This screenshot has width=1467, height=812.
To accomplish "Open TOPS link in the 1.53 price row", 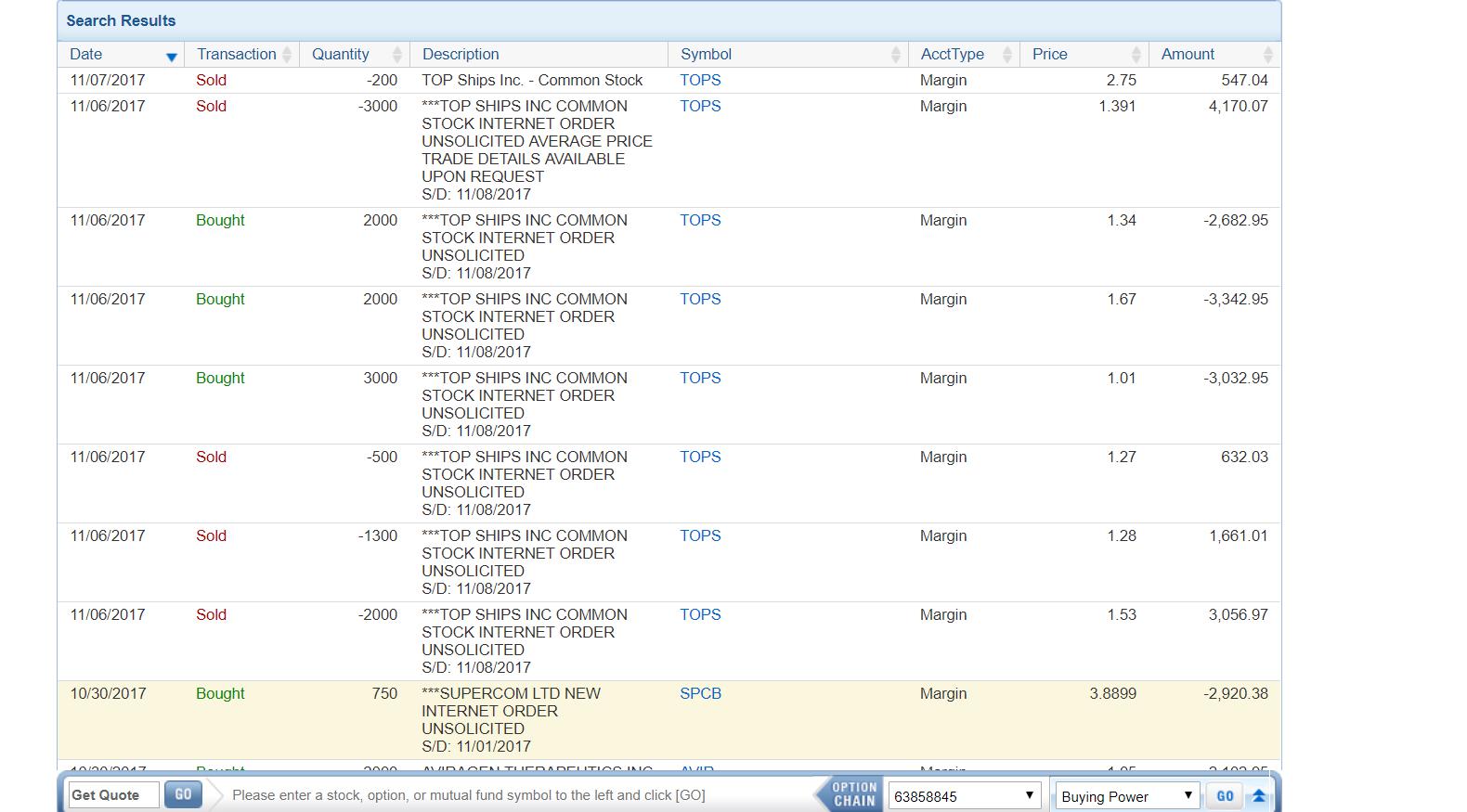I will coord(700,615).
